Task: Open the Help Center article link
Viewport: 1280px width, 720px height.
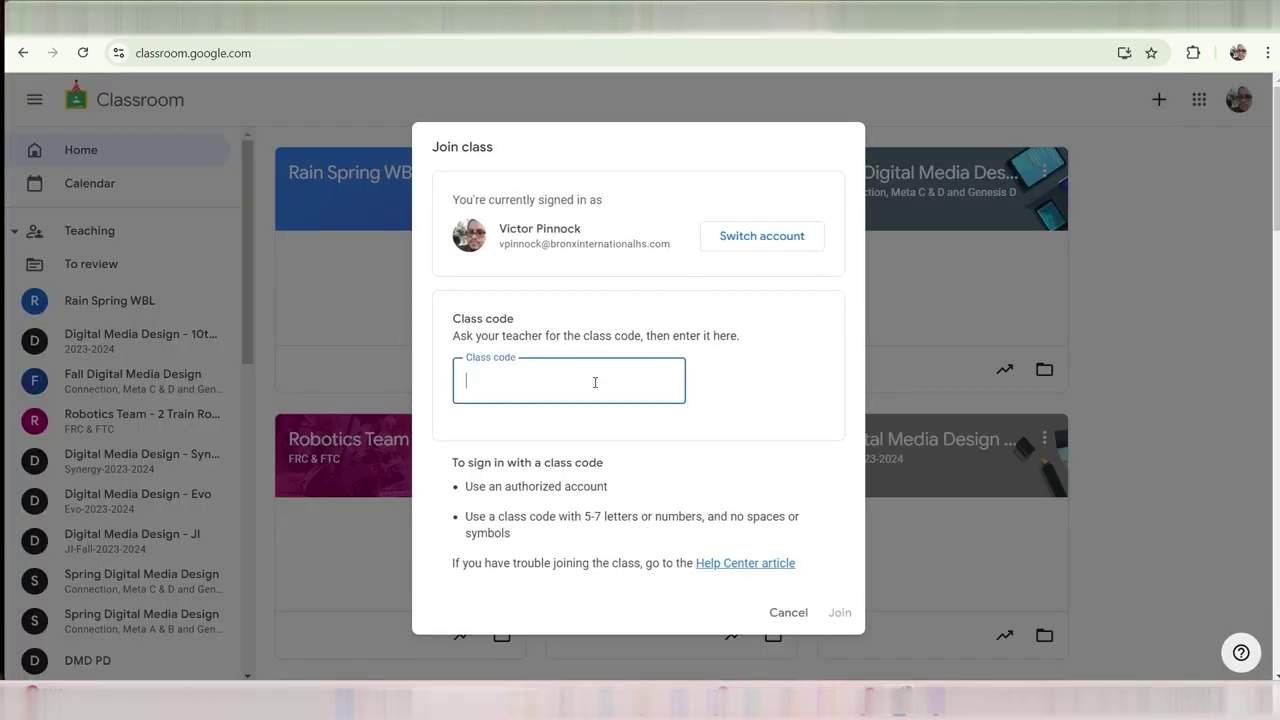Action: tap(745, 563)
